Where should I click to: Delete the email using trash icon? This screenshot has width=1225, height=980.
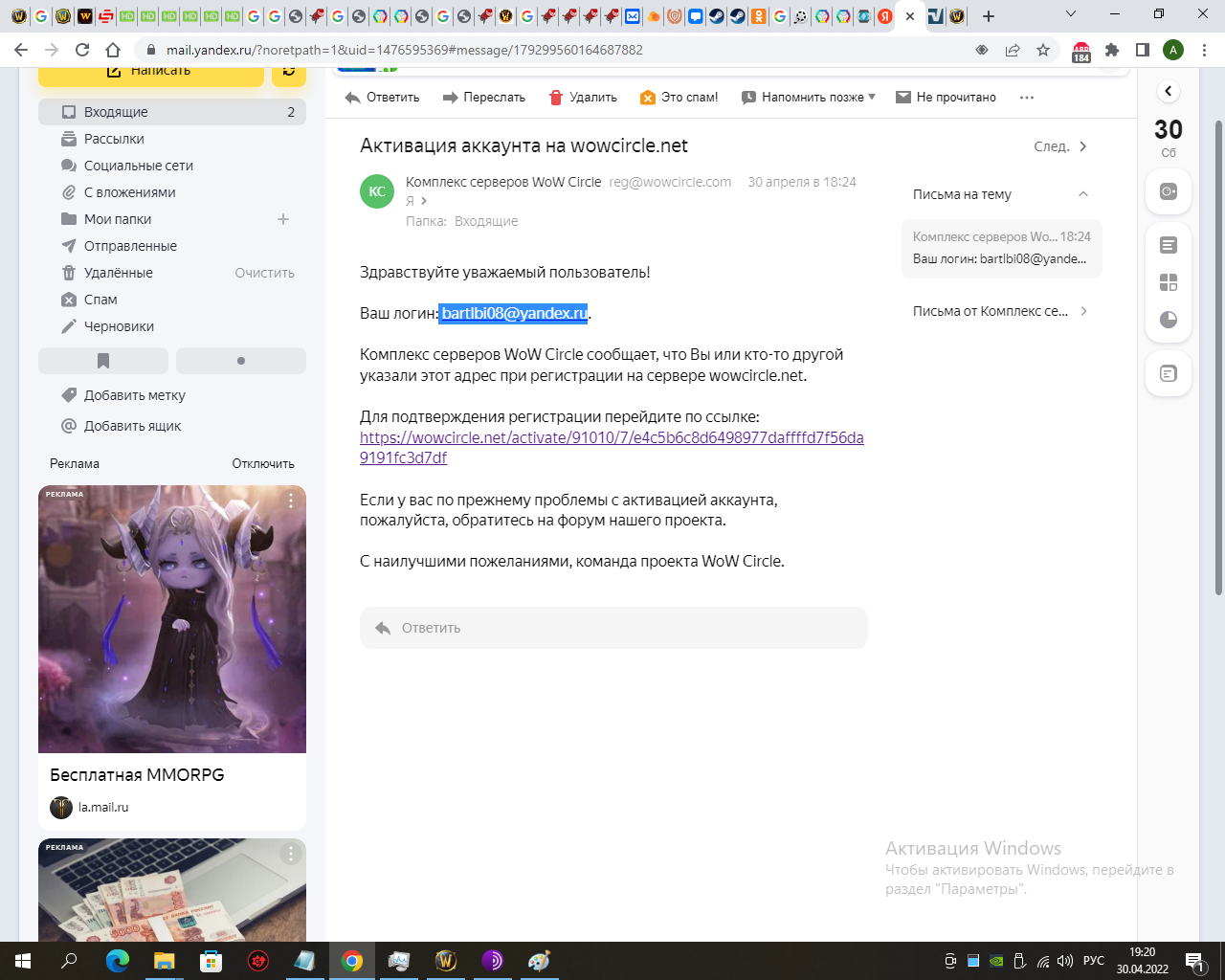(556, 98)
